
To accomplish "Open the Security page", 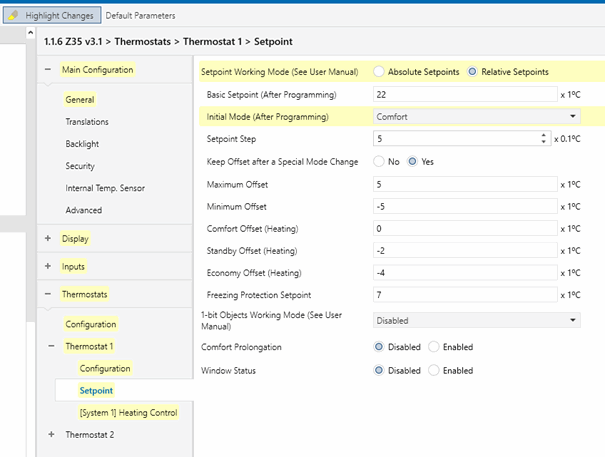I will 80,166.
